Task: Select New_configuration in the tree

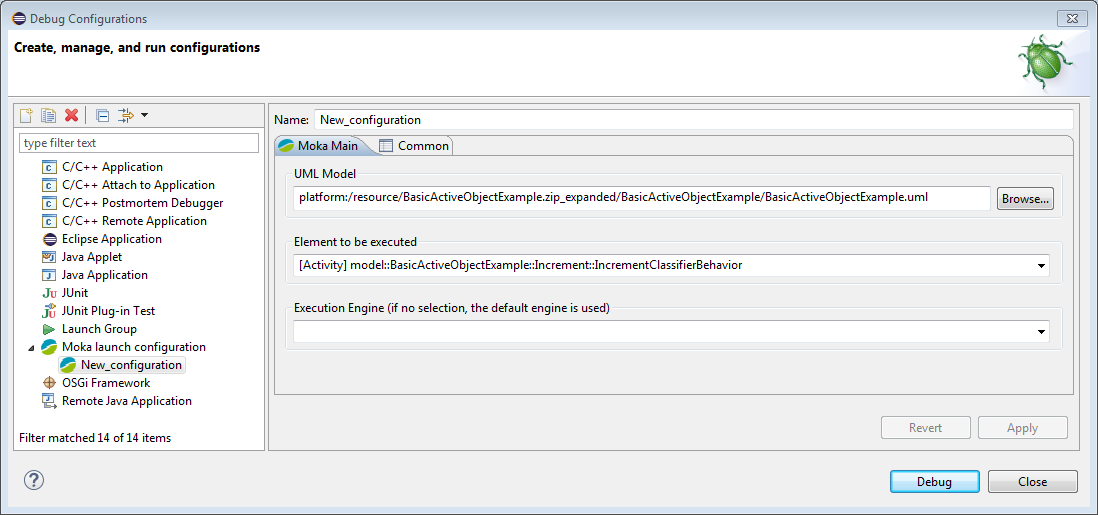Action: coord(131,365)
